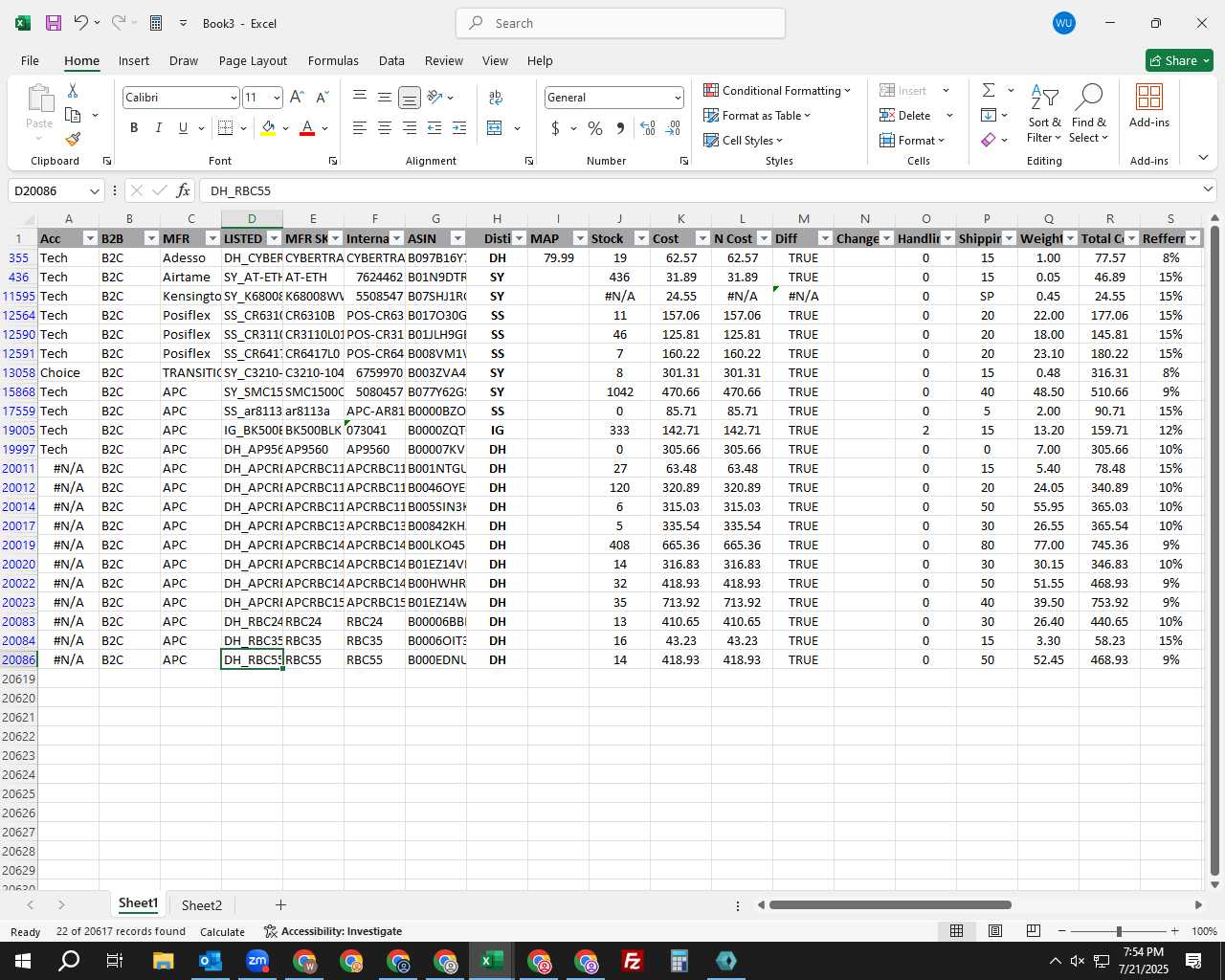
Task: Click the Merge & Center icon
Action: (495, 128)
